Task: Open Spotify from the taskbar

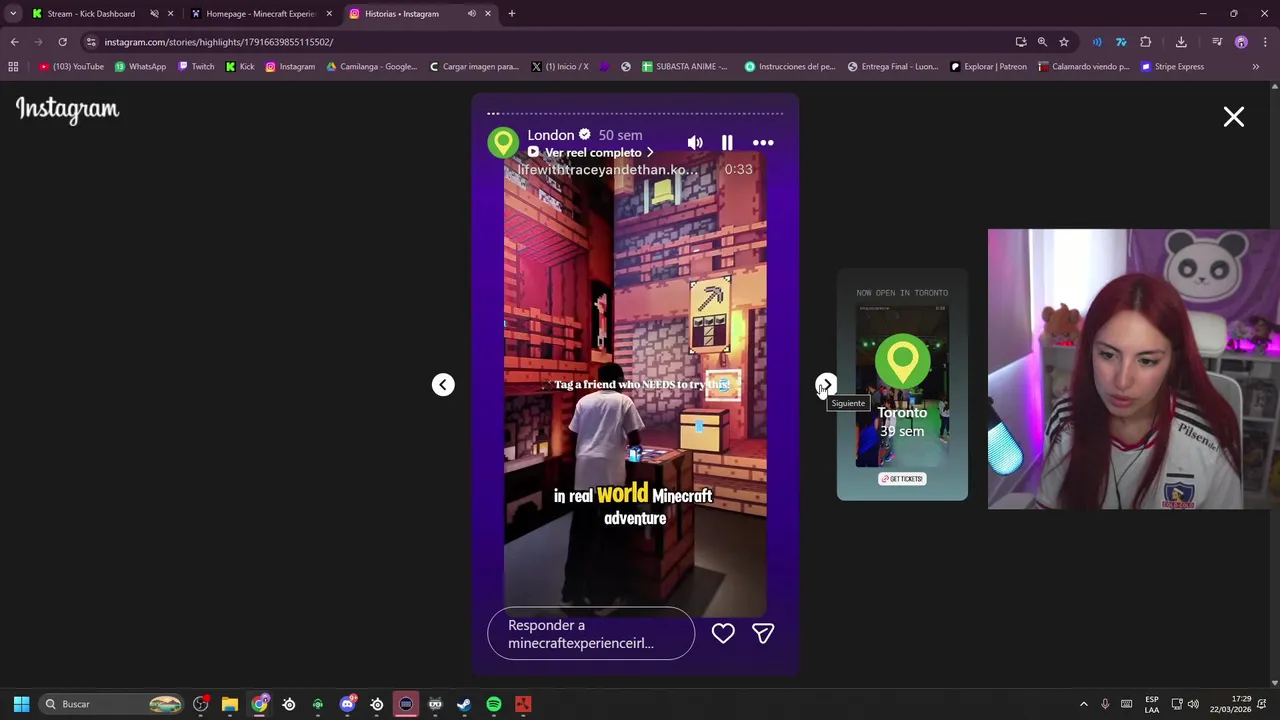Action: click(494, 704)
